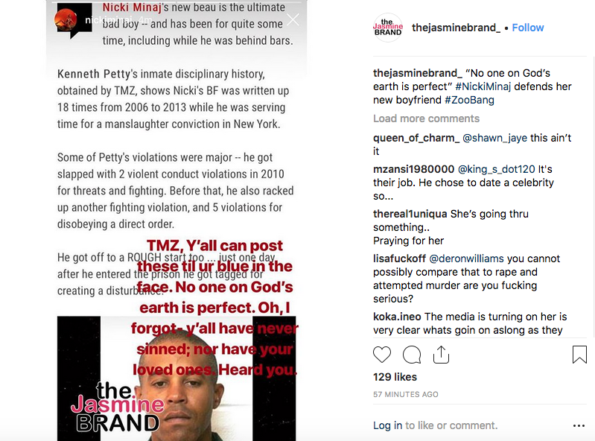Open comments via the speech bubble icon
595x441 pixels.
pyautogui.click(x=412, y=355)
